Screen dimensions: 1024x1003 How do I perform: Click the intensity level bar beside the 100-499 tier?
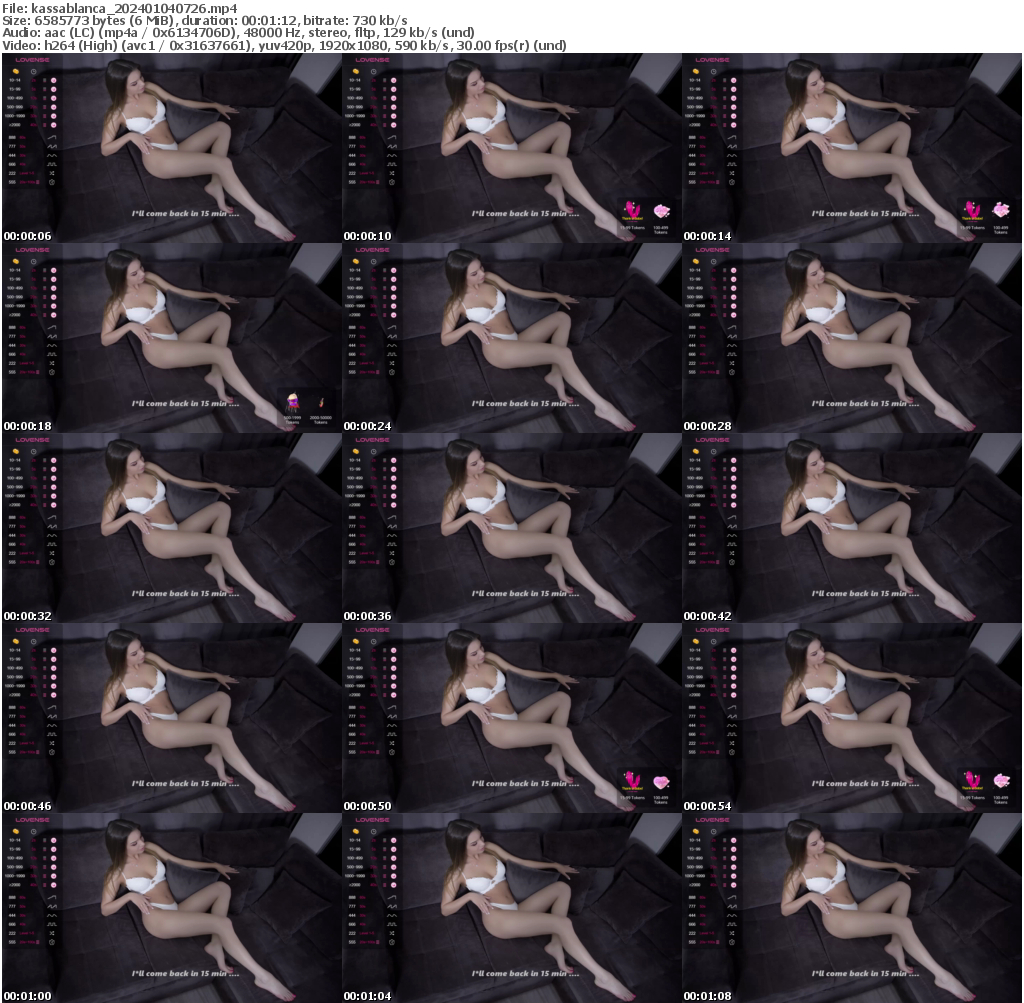44,98
